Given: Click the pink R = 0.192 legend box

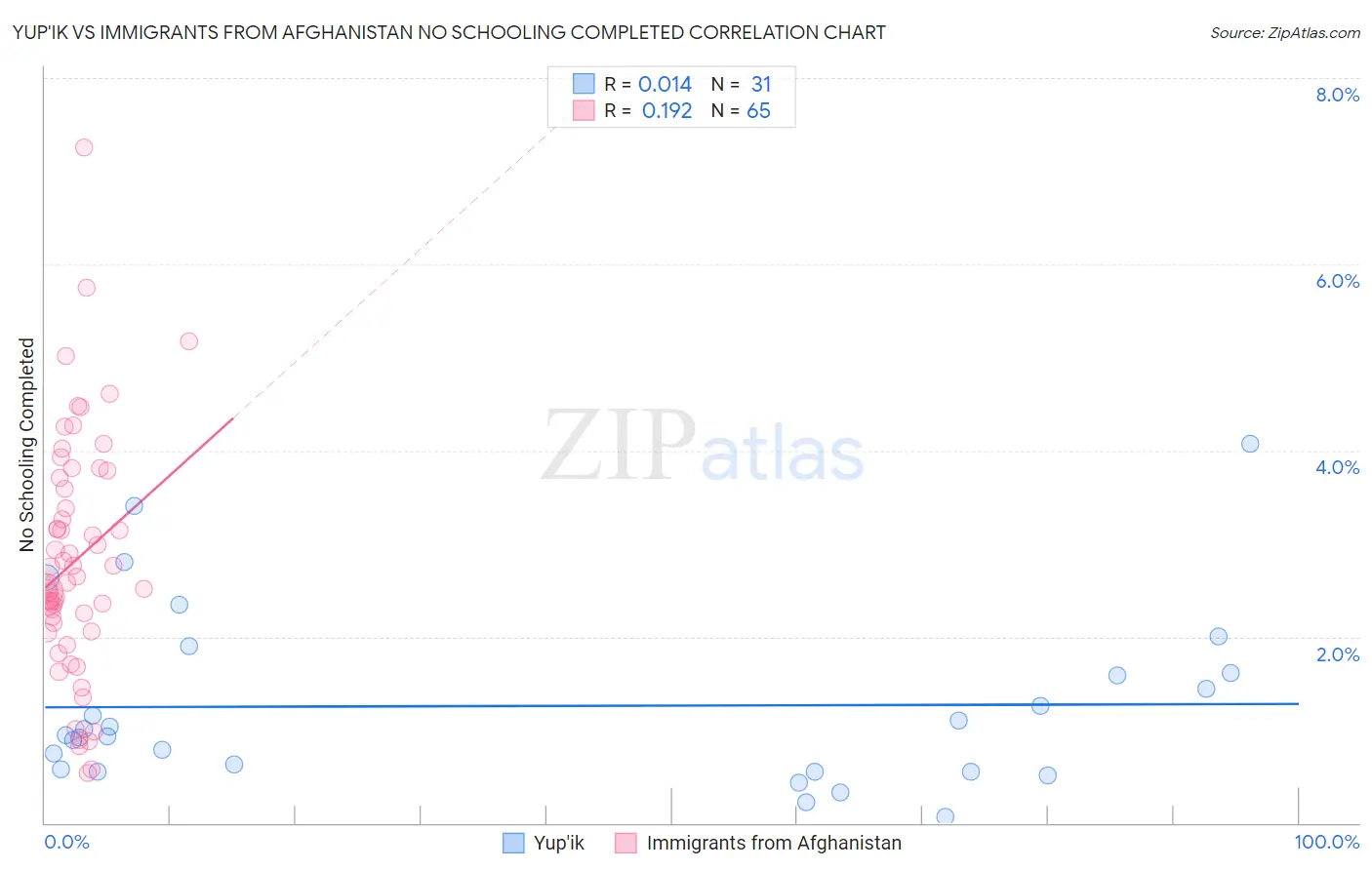Looking at the screenshot, I should [x=584, y=110].
